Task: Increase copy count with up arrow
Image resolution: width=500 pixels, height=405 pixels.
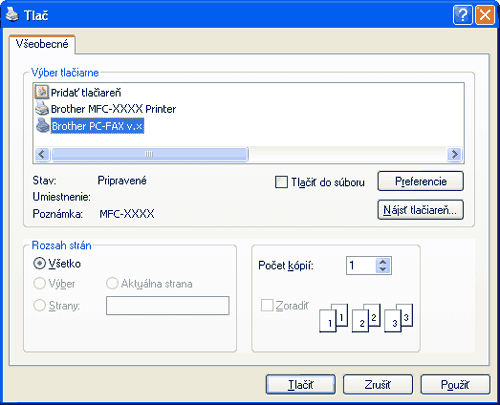Action: click(x=383, y=262)
